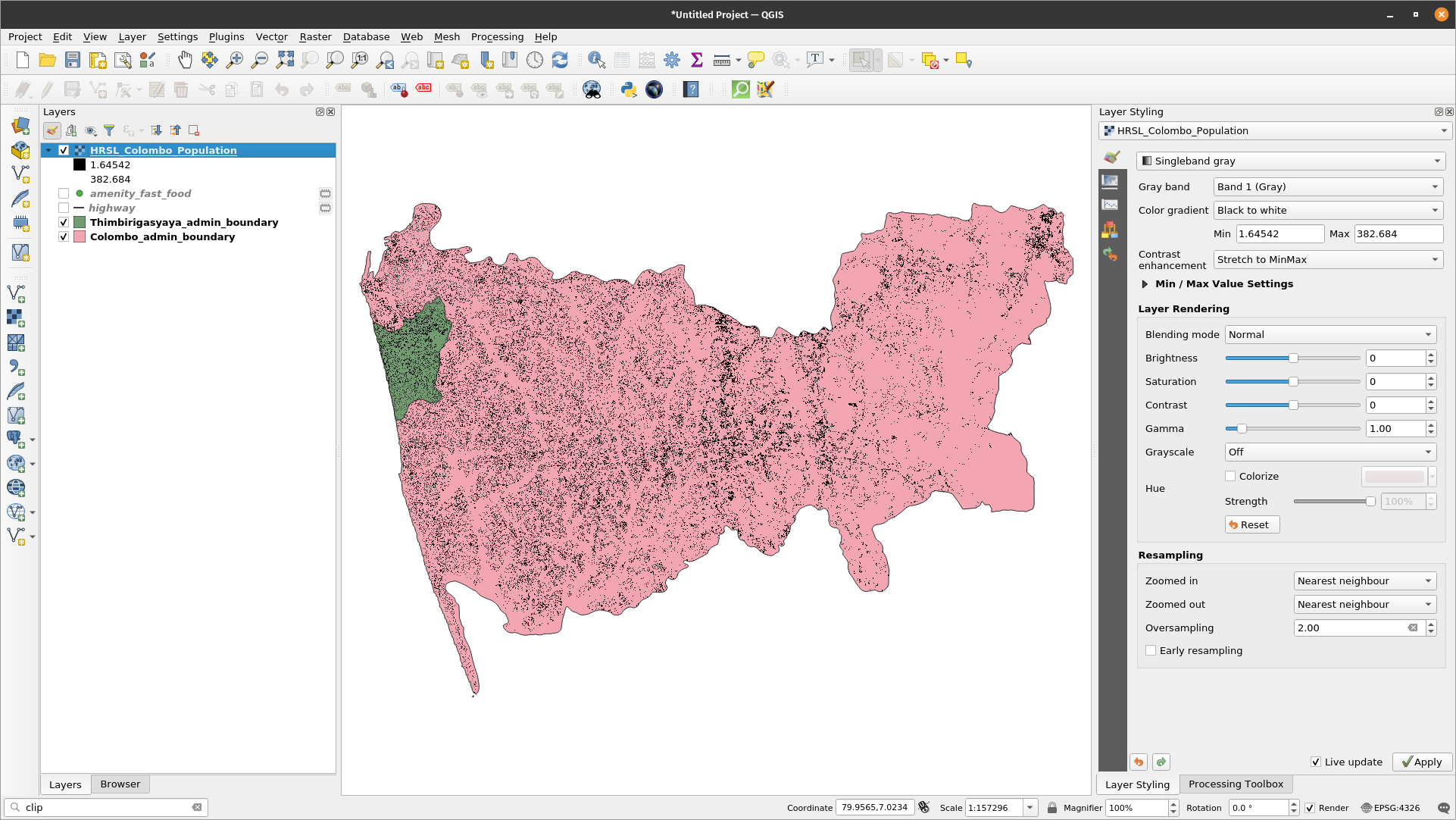Viewport: 1456px width, 820px height.
Task: Open the Contrast enhancement dropdown
Action: click(1326, 259)
